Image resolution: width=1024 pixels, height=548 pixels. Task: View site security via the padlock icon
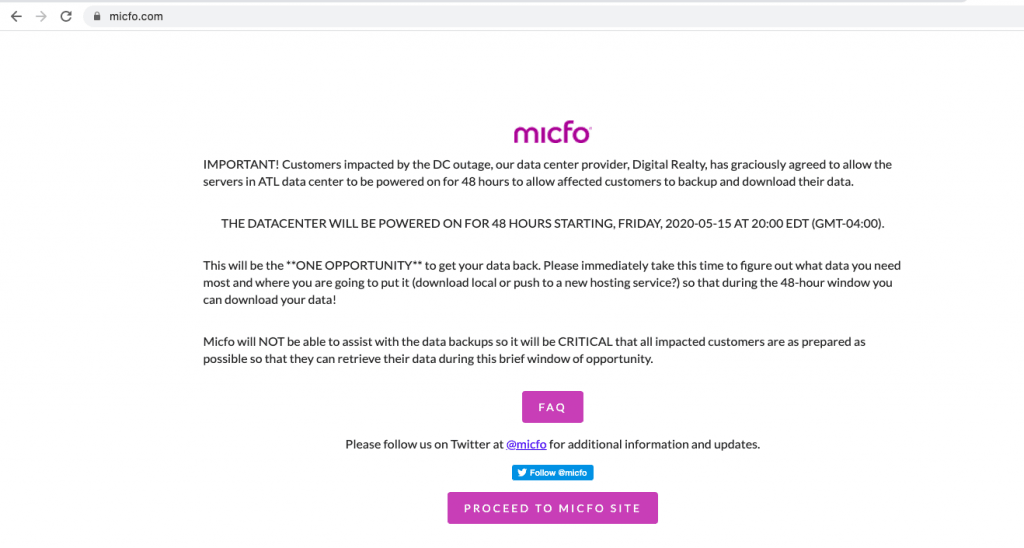(x=97, y=16)
